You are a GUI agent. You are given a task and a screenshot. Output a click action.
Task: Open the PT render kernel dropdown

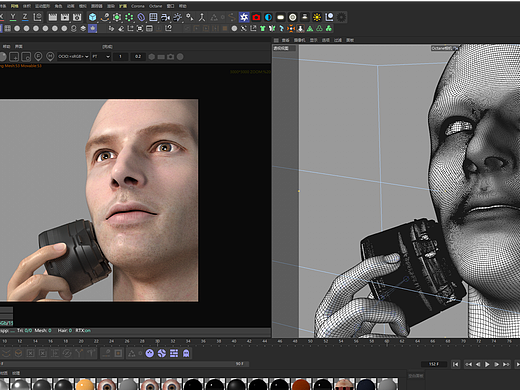(101, 57)
